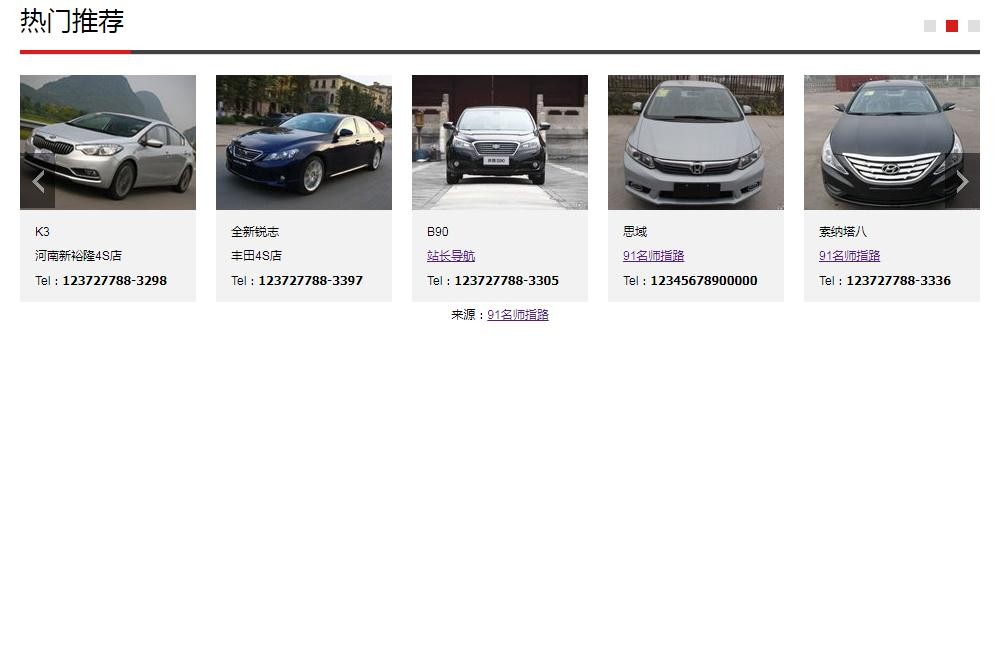Viewport: 997px width, 656px height.
Task: Click phone number 123727788-3397
Action: (x=310, y=280)
